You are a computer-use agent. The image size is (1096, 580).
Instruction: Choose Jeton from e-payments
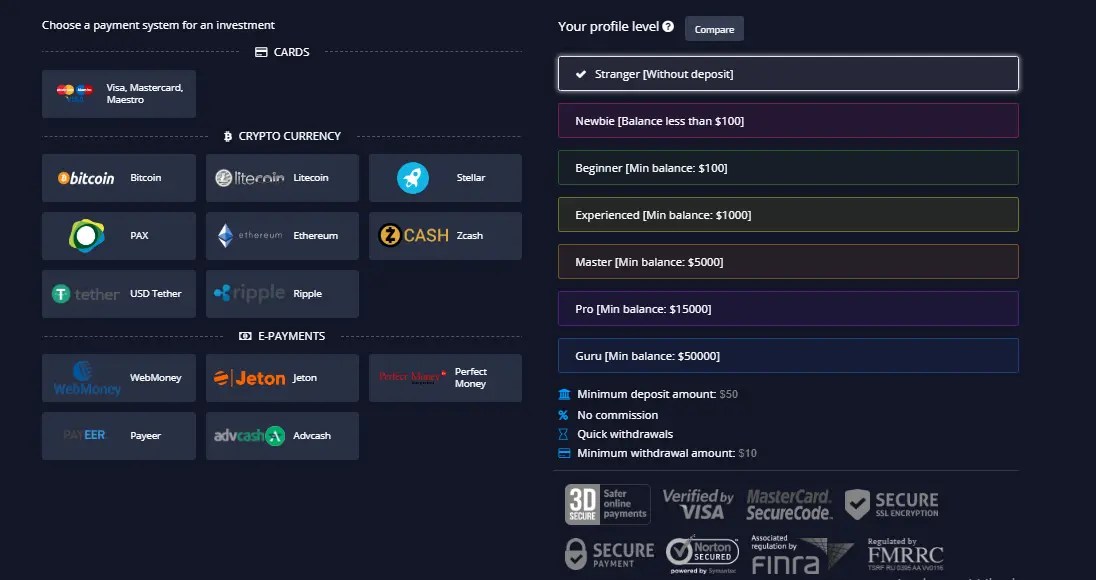point(281,377)
